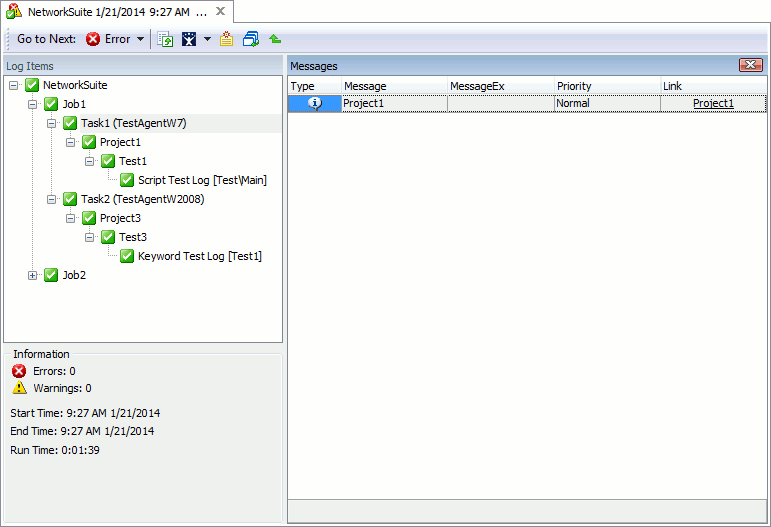Close the NetworkSuite log tab
The height and width of the screenshot is (527, 771).
click(x=220, y=11)
